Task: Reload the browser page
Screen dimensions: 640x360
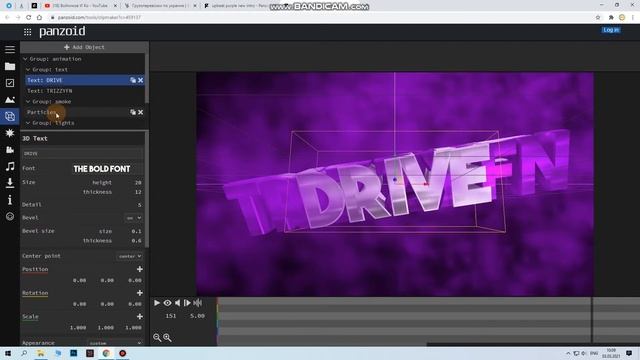Action: pyautogui.click(x=29, y=18)
